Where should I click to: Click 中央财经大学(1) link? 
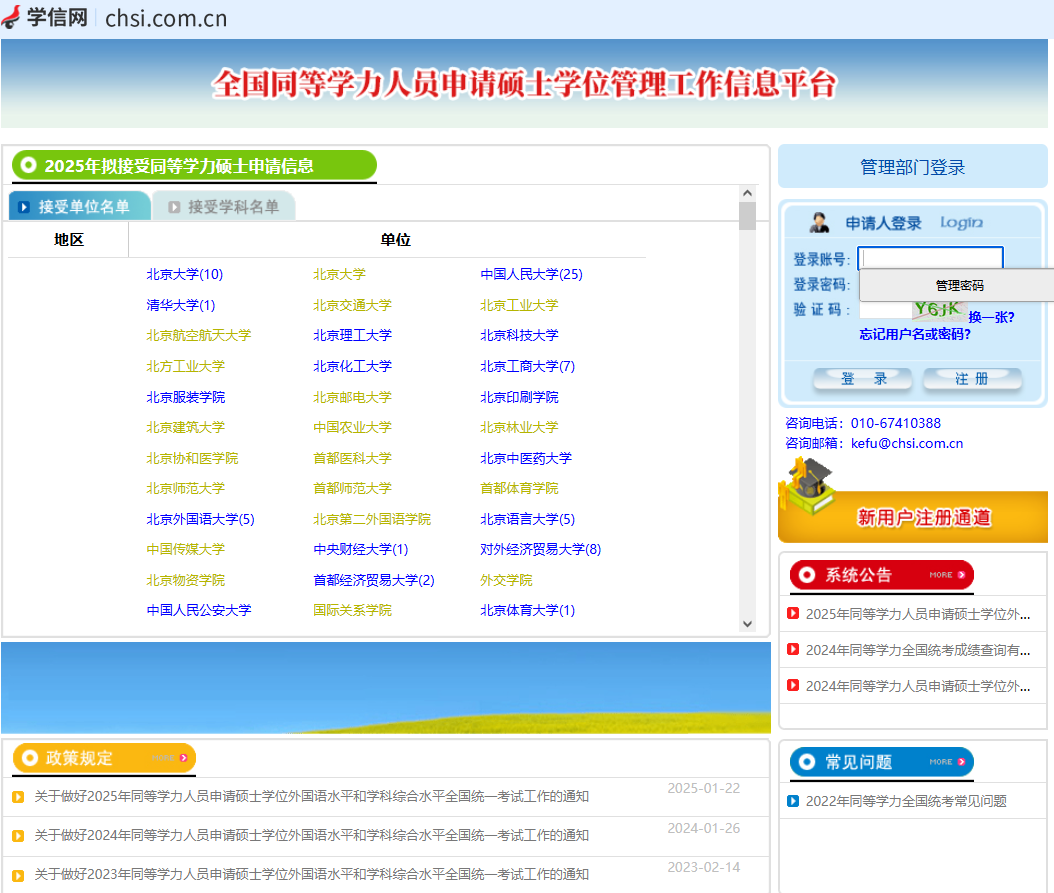(x=360, y=549)
